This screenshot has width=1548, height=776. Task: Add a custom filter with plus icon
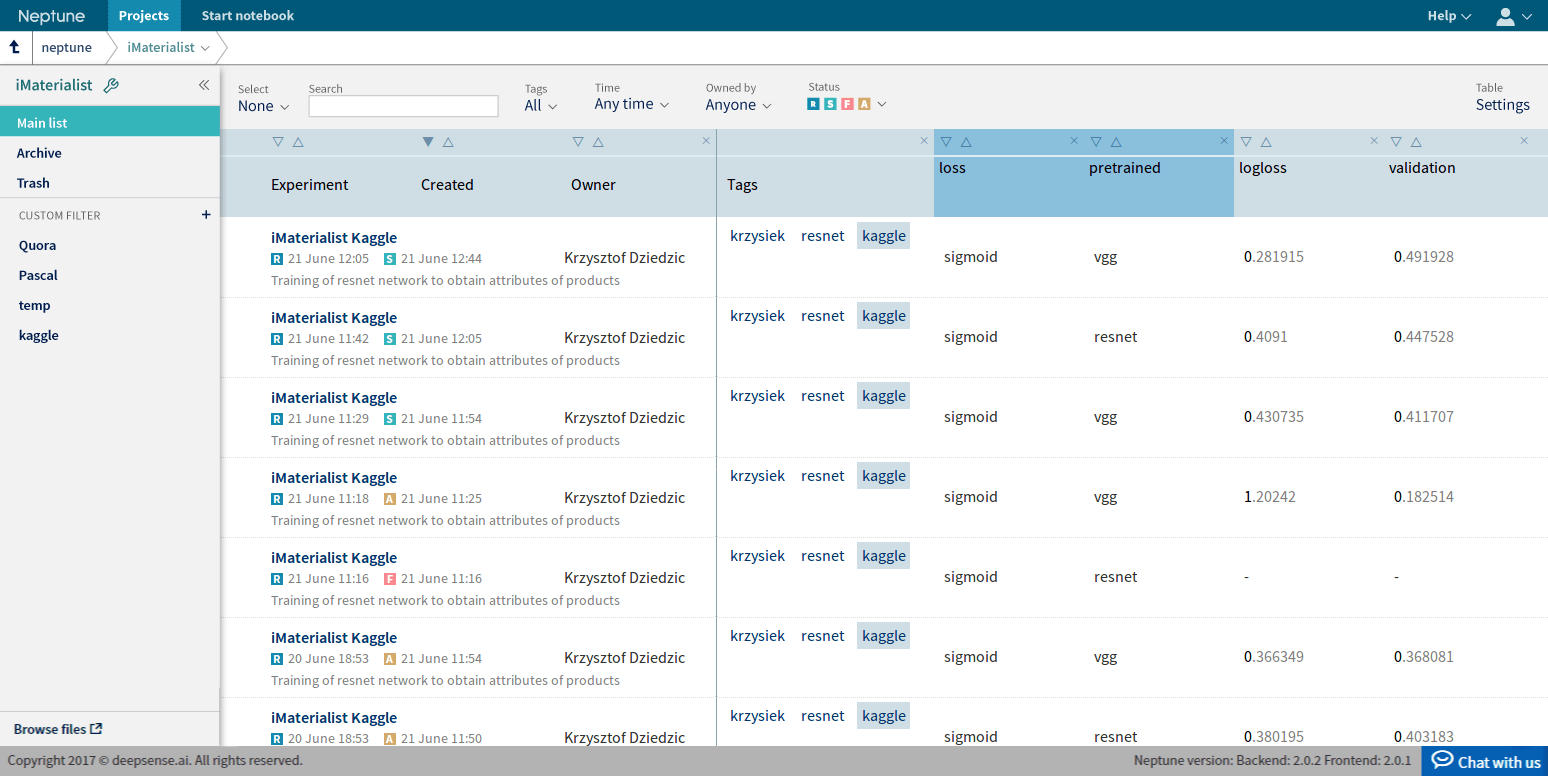[206, 215]
